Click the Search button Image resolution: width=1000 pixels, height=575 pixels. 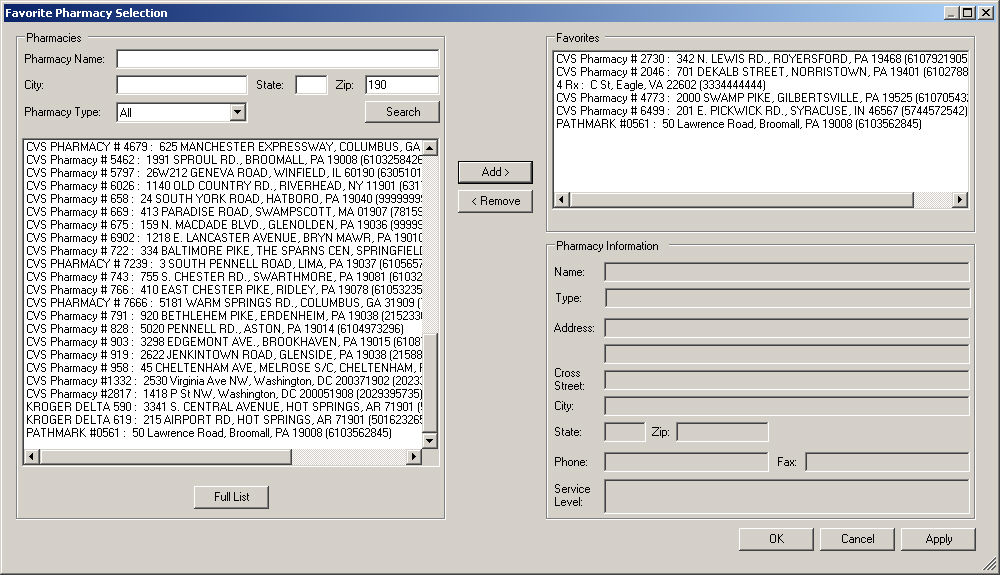[x=402, y=112]
